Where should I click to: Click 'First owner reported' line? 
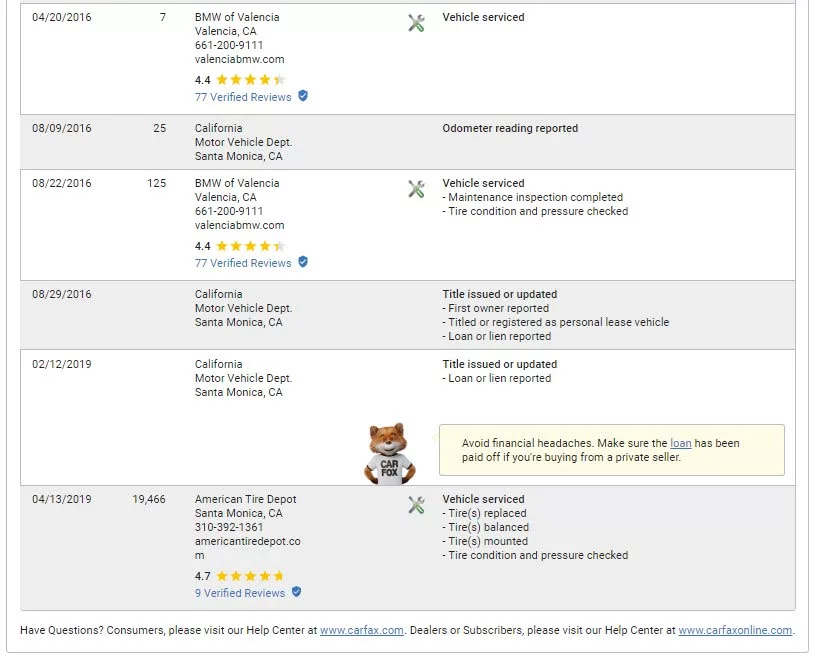495,309
